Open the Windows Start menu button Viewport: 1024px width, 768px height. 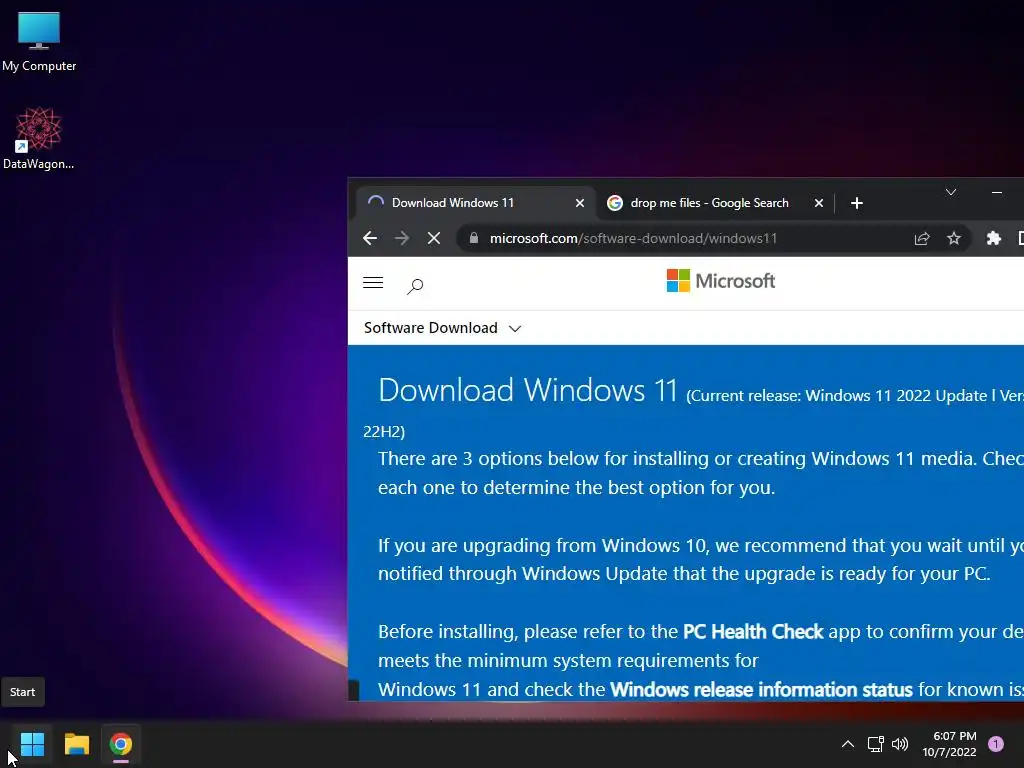click(32, 744)
